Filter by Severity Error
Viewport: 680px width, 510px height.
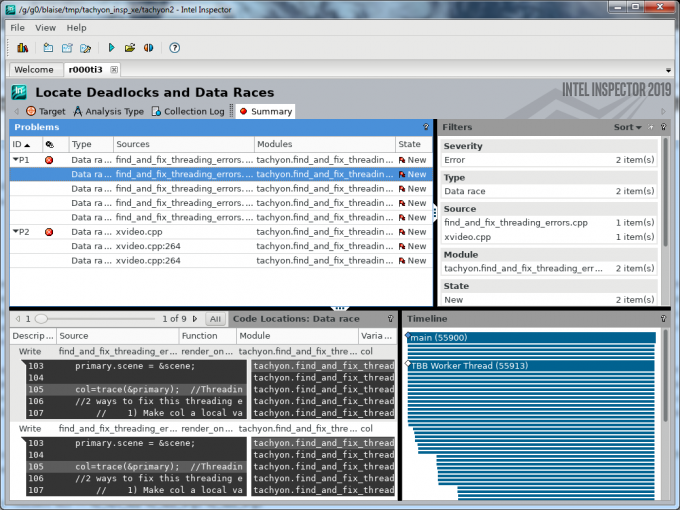[549, 160]
